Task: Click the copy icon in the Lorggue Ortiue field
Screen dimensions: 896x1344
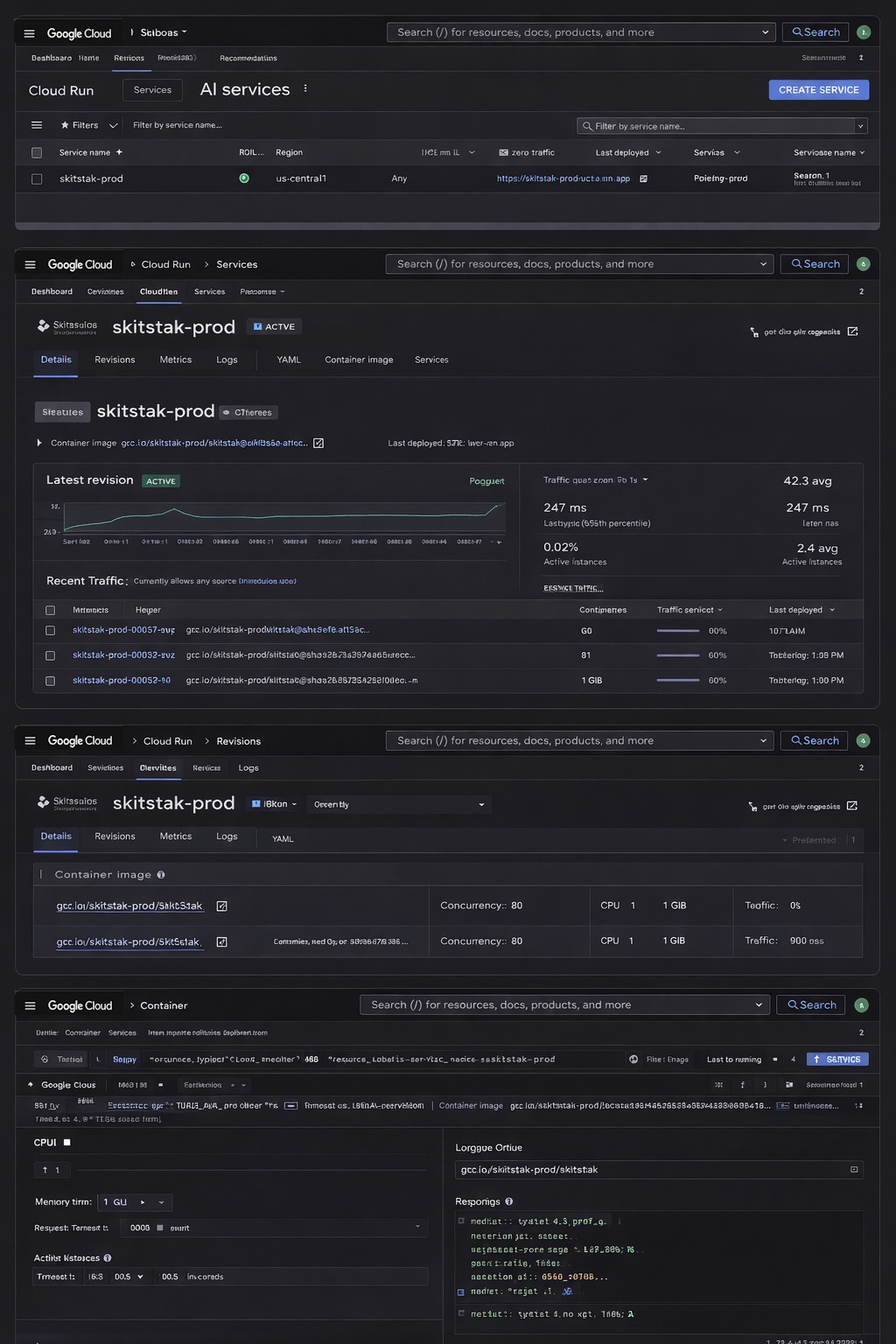Action: [854, 1169]
